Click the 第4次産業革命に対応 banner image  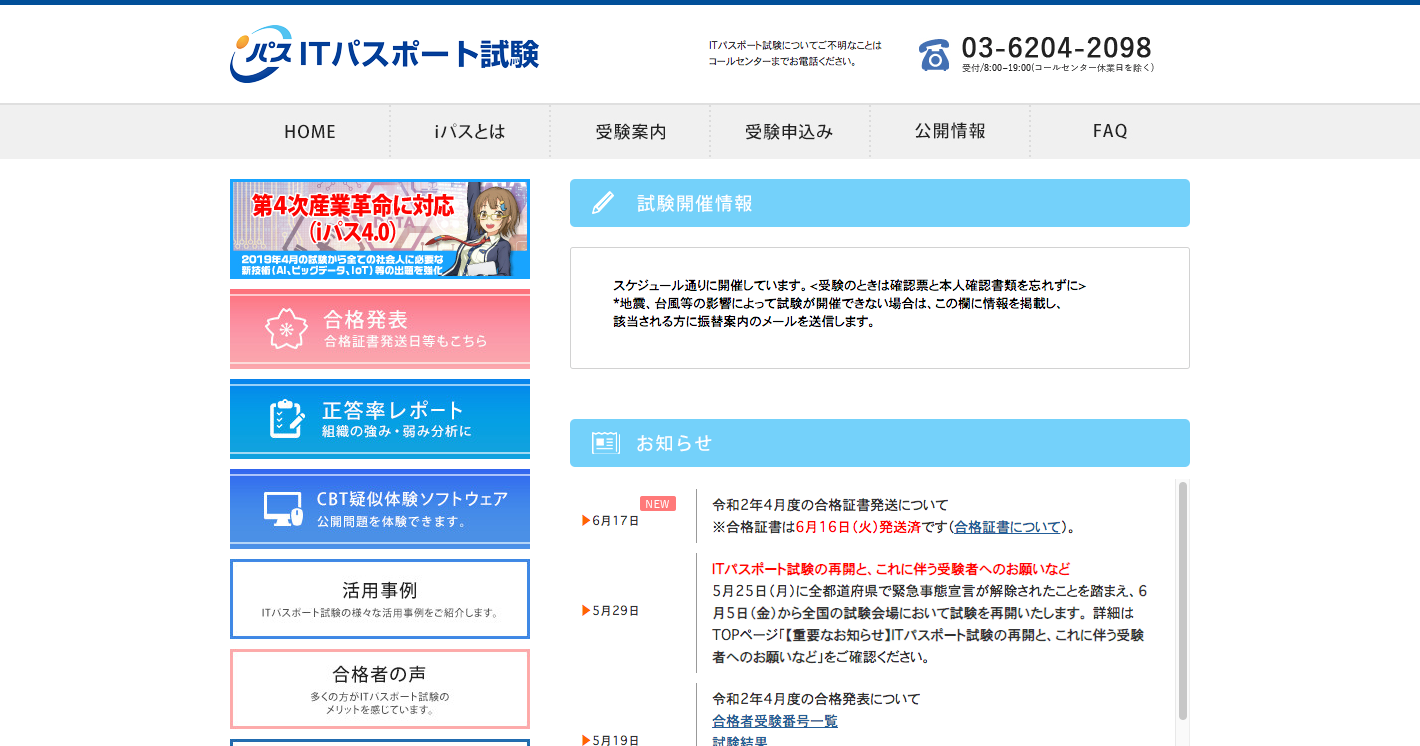click(380, 229)
